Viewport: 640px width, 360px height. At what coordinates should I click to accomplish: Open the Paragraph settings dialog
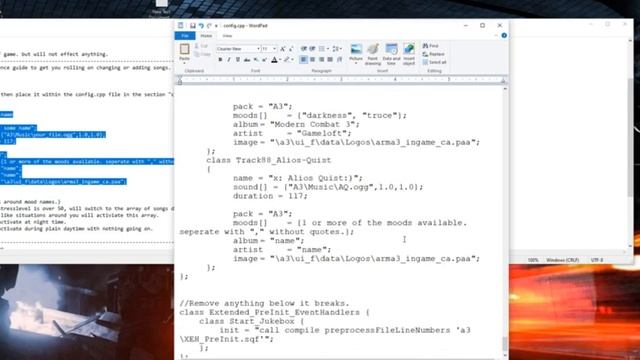click(339, 60)
